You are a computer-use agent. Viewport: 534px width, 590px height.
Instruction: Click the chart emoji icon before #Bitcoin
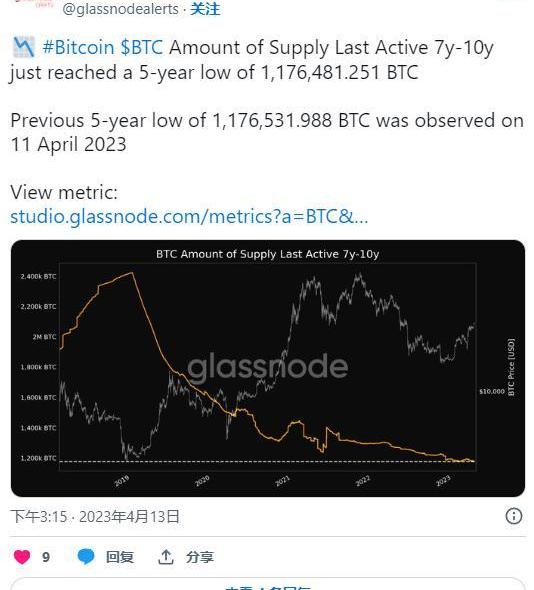[23, 47]
